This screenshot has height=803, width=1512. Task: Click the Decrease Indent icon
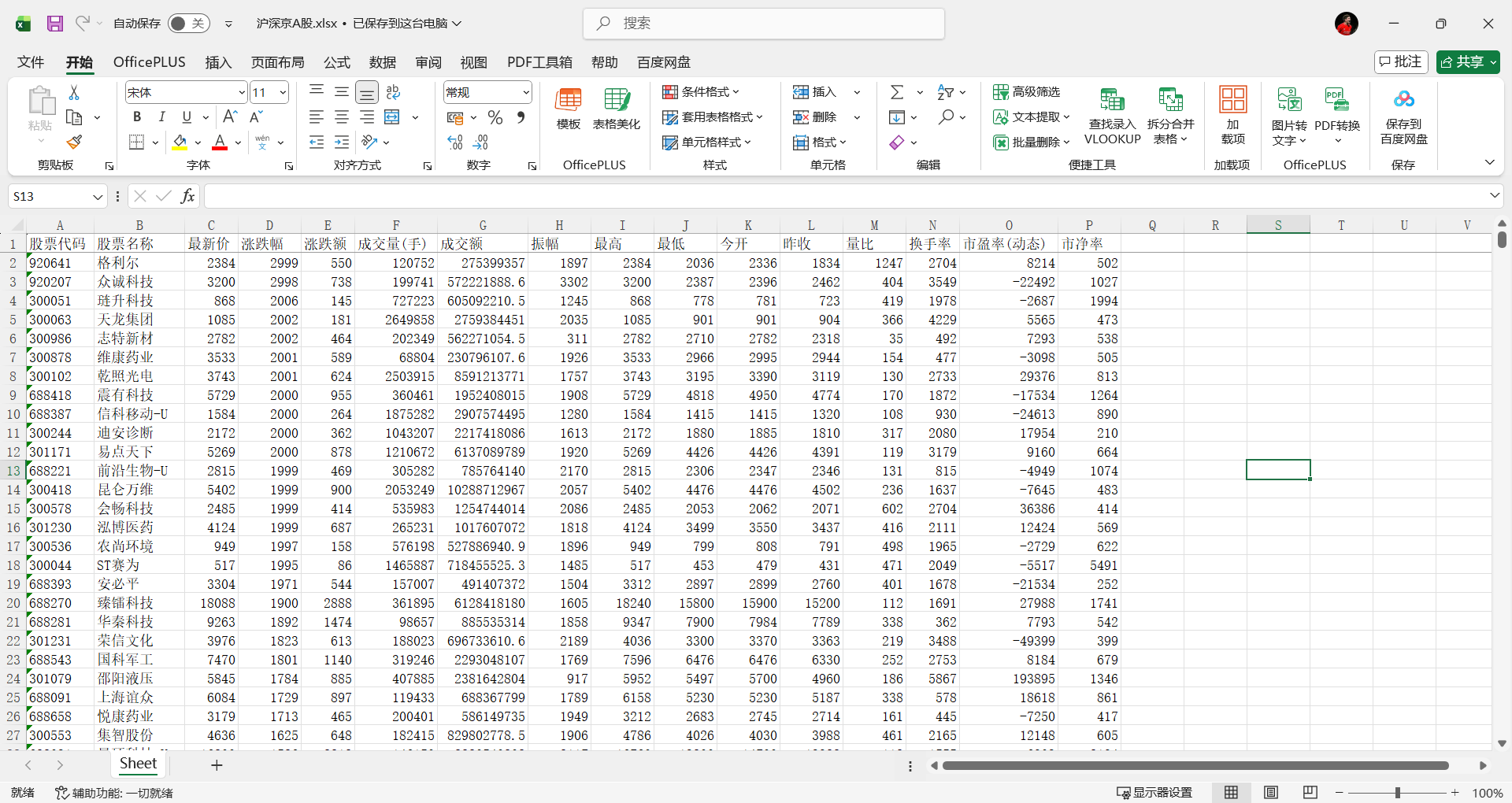316,142
